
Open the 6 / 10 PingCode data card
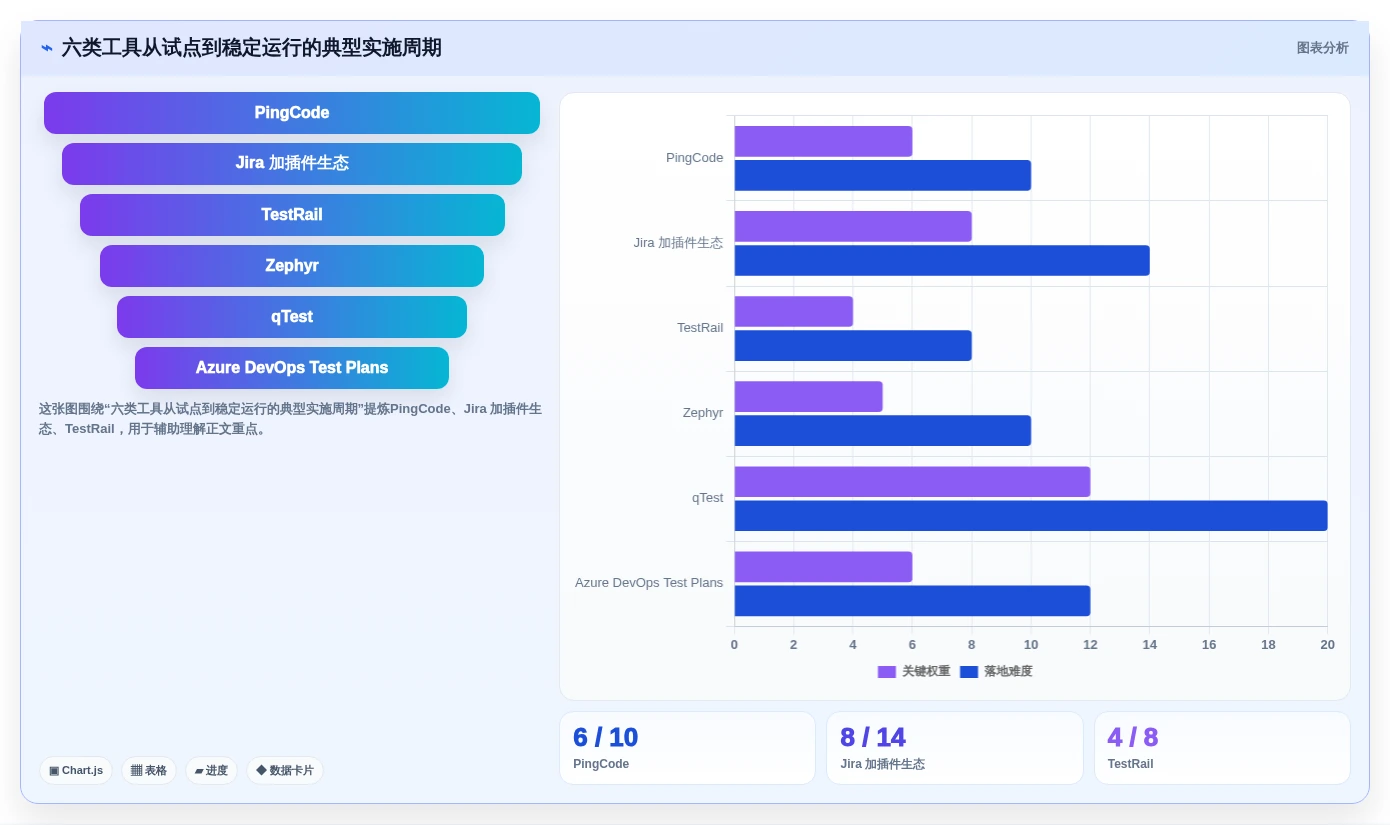tap(687, 748)
